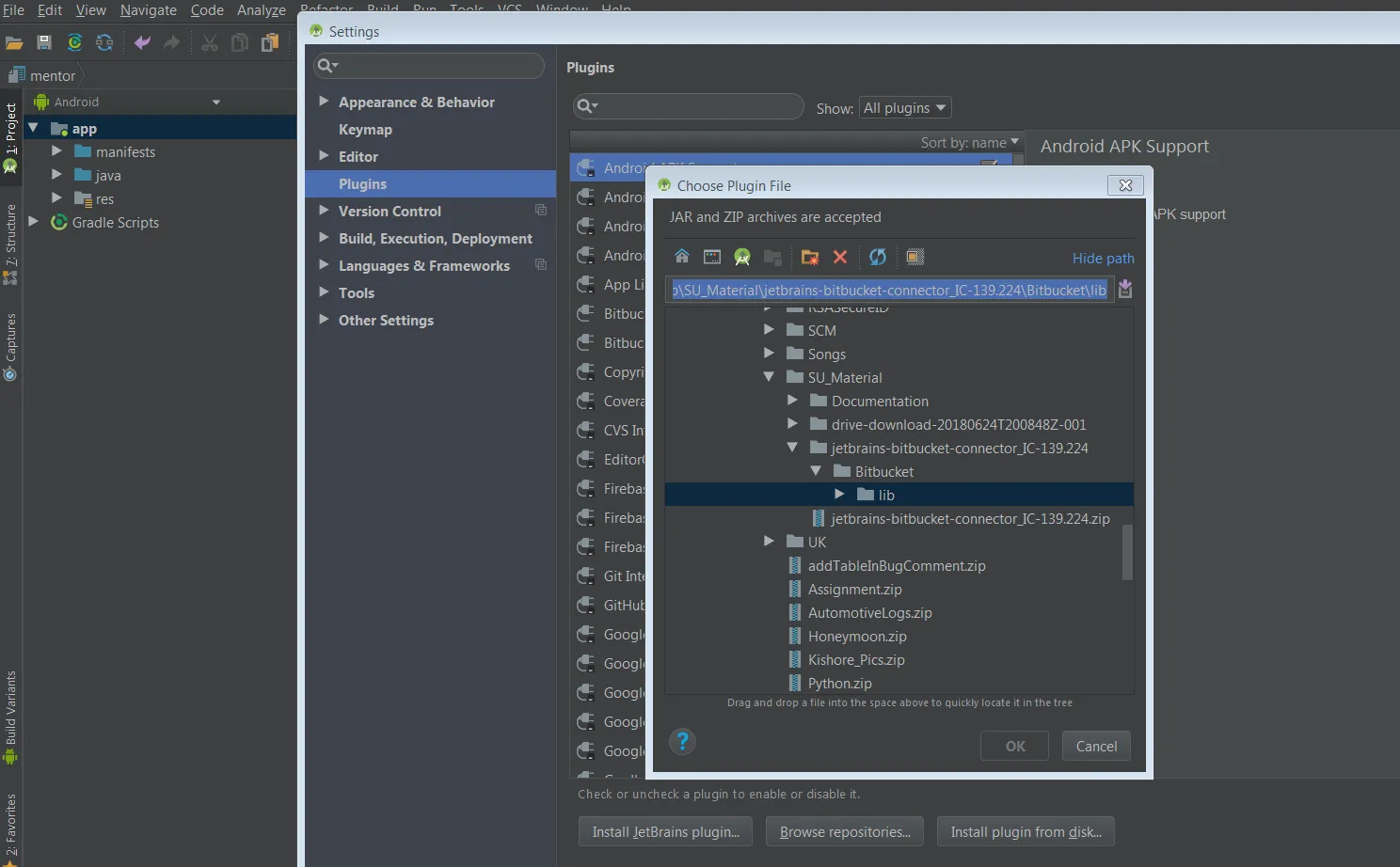Screen dimensions: 1400x867
Task: Click OK in Choose Plugin File dialog
Action: [x=1015, y=746]
